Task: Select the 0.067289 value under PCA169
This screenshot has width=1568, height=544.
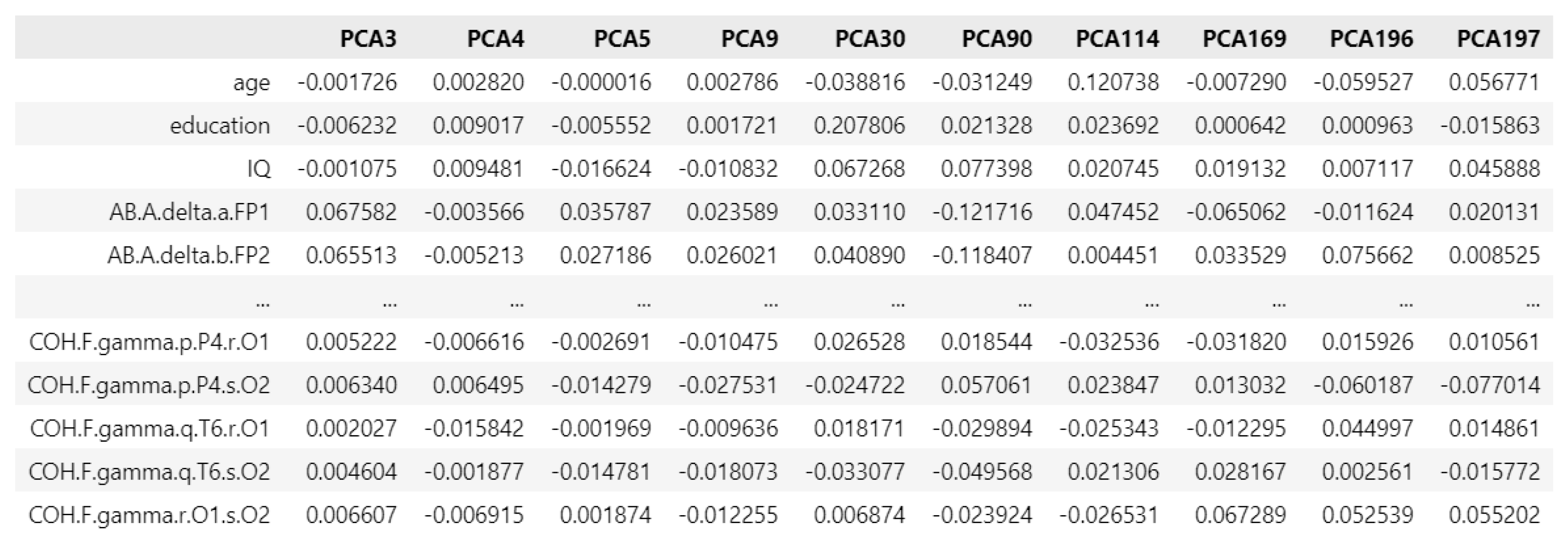Action: (1241, 516)
